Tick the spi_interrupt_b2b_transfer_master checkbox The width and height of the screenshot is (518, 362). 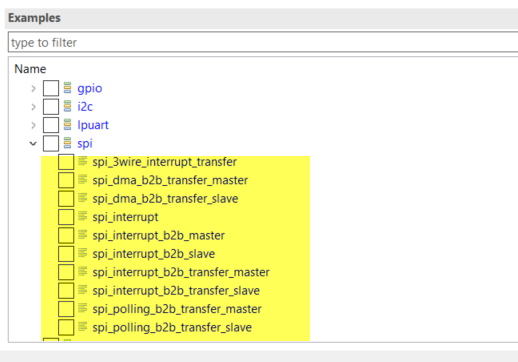[x=66, y=272]
